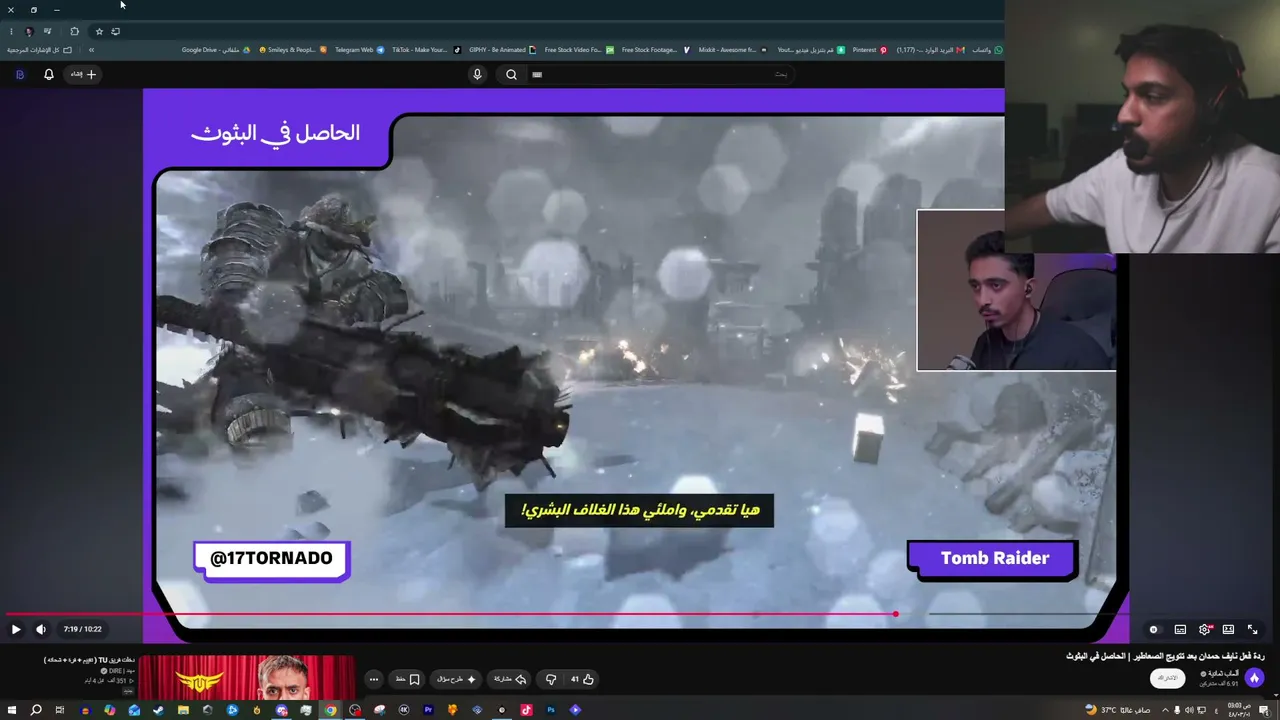Open Pinterest bookmark
Image resolution: width=1280 pixels, height=720 pixels.
point(869,50)
